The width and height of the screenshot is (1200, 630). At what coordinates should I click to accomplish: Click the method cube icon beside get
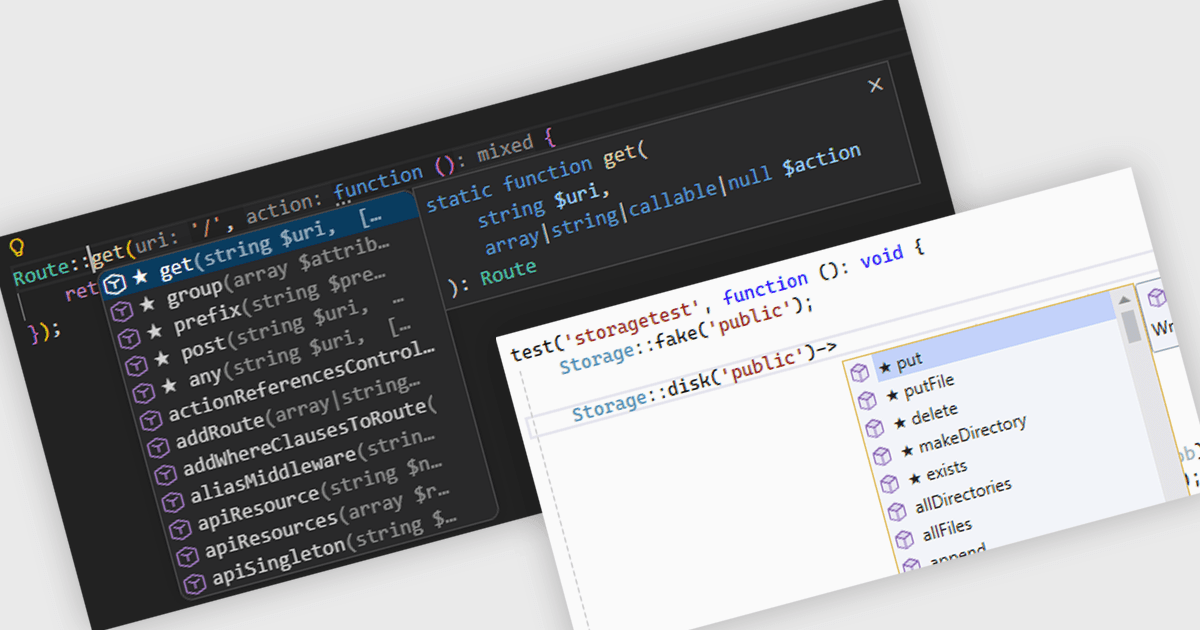pos(114,284)
